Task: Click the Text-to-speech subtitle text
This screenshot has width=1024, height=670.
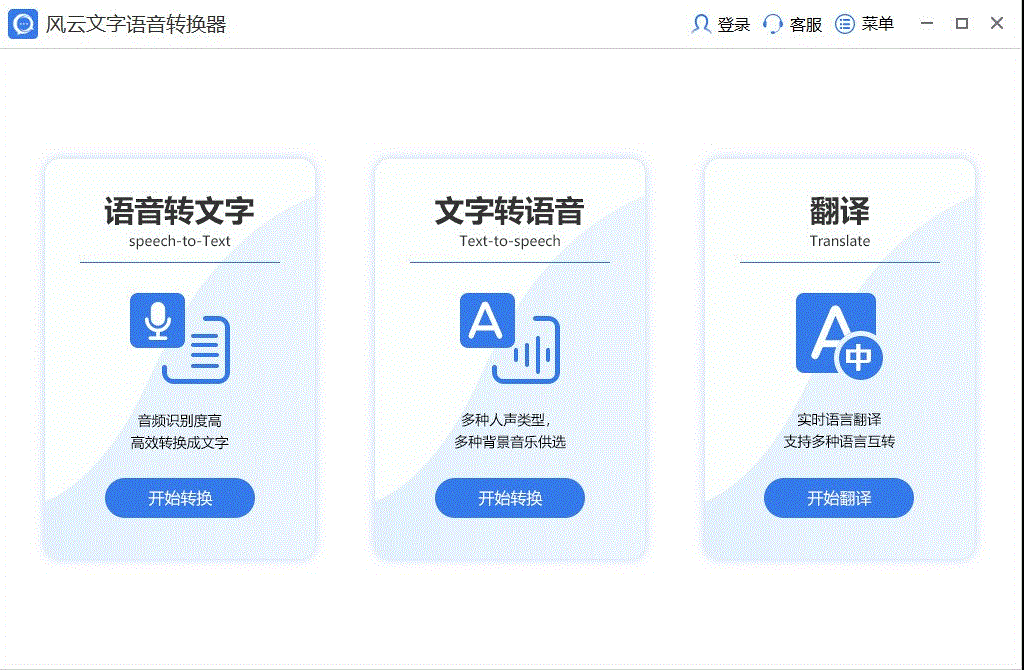Action: pos(509,241)
